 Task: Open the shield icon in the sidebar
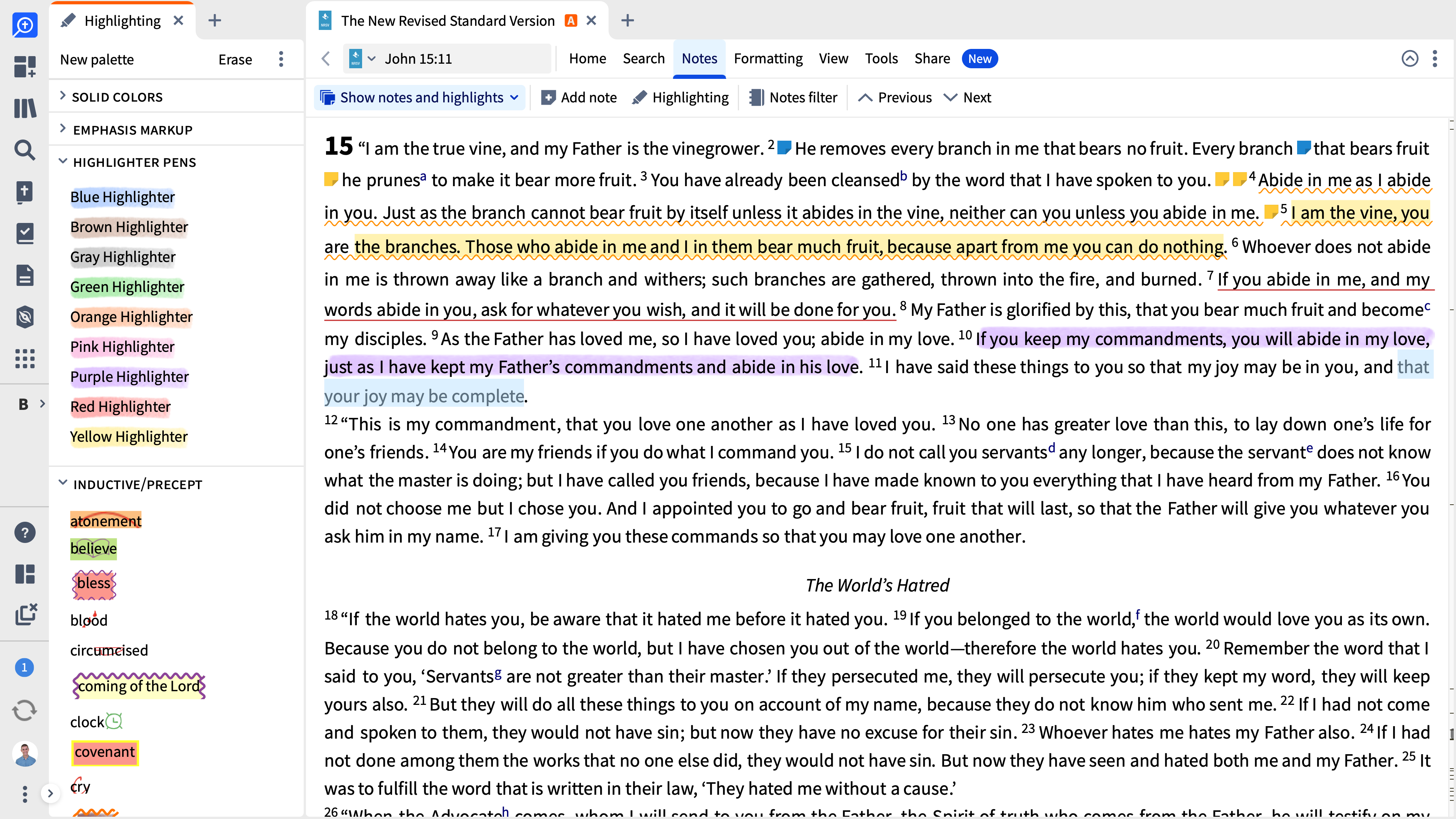pos(24,317)
